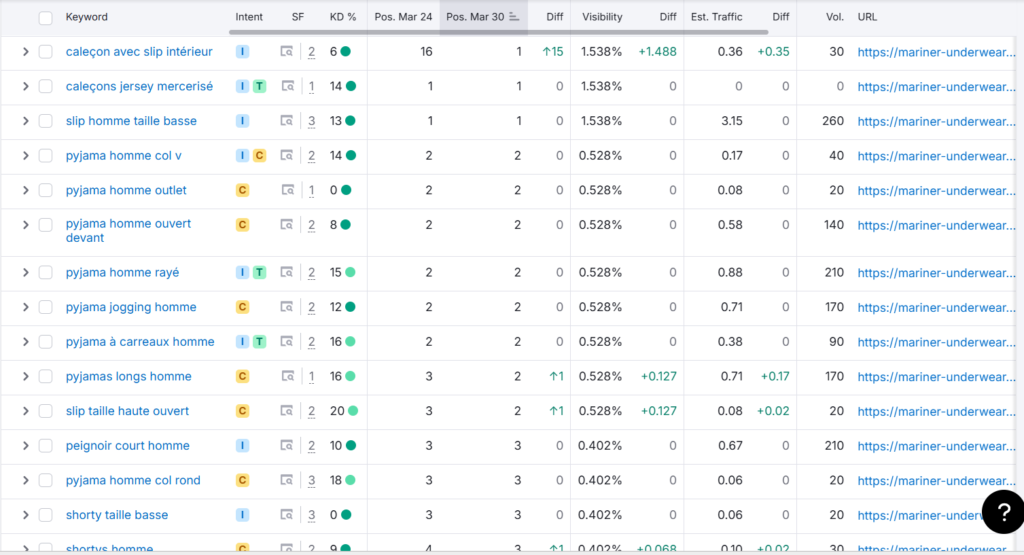1024x555 pixels.
Task: Open SERP view icon for peignoir court homme
Action: (286, 445)
